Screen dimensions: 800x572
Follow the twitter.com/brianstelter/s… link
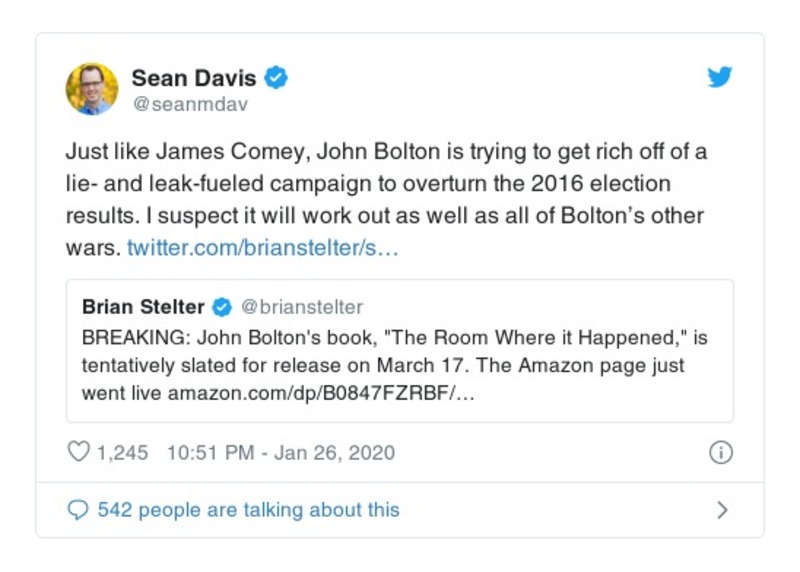coord(263,248)
